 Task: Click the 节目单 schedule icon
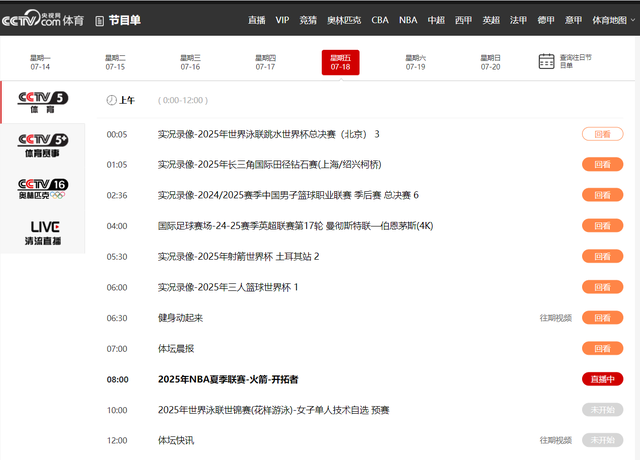point(100,21)
